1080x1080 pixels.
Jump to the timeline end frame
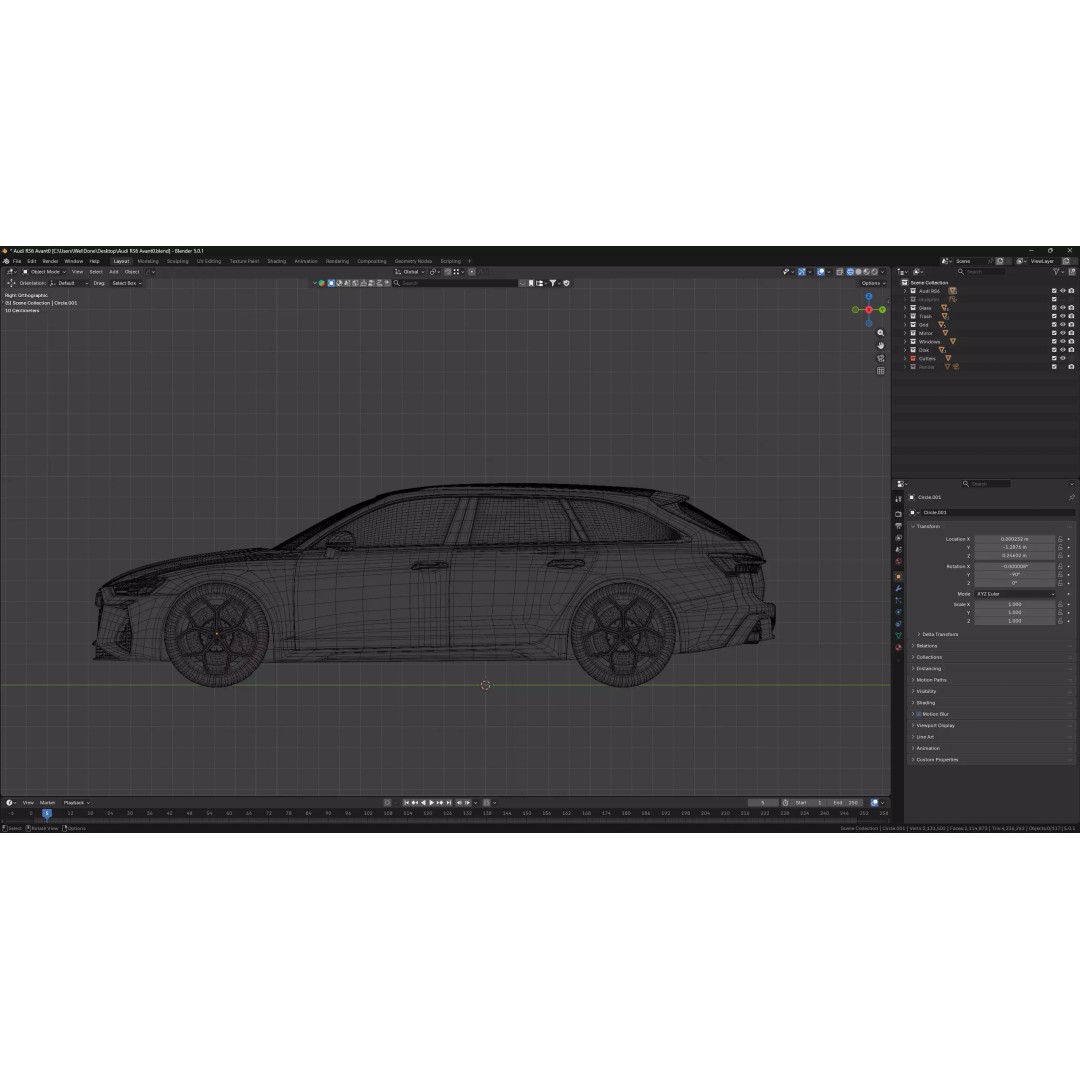pos(448,803)
